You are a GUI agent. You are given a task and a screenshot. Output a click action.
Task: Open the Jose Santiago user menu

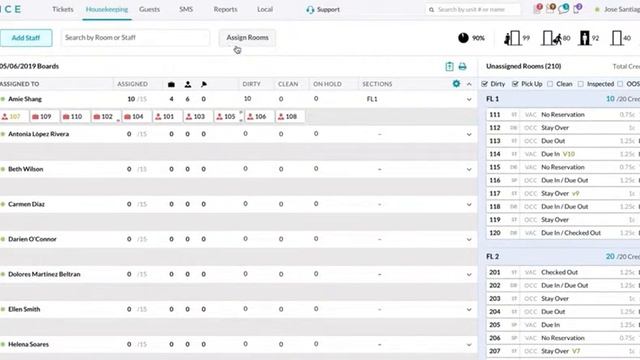coord(618,9)
